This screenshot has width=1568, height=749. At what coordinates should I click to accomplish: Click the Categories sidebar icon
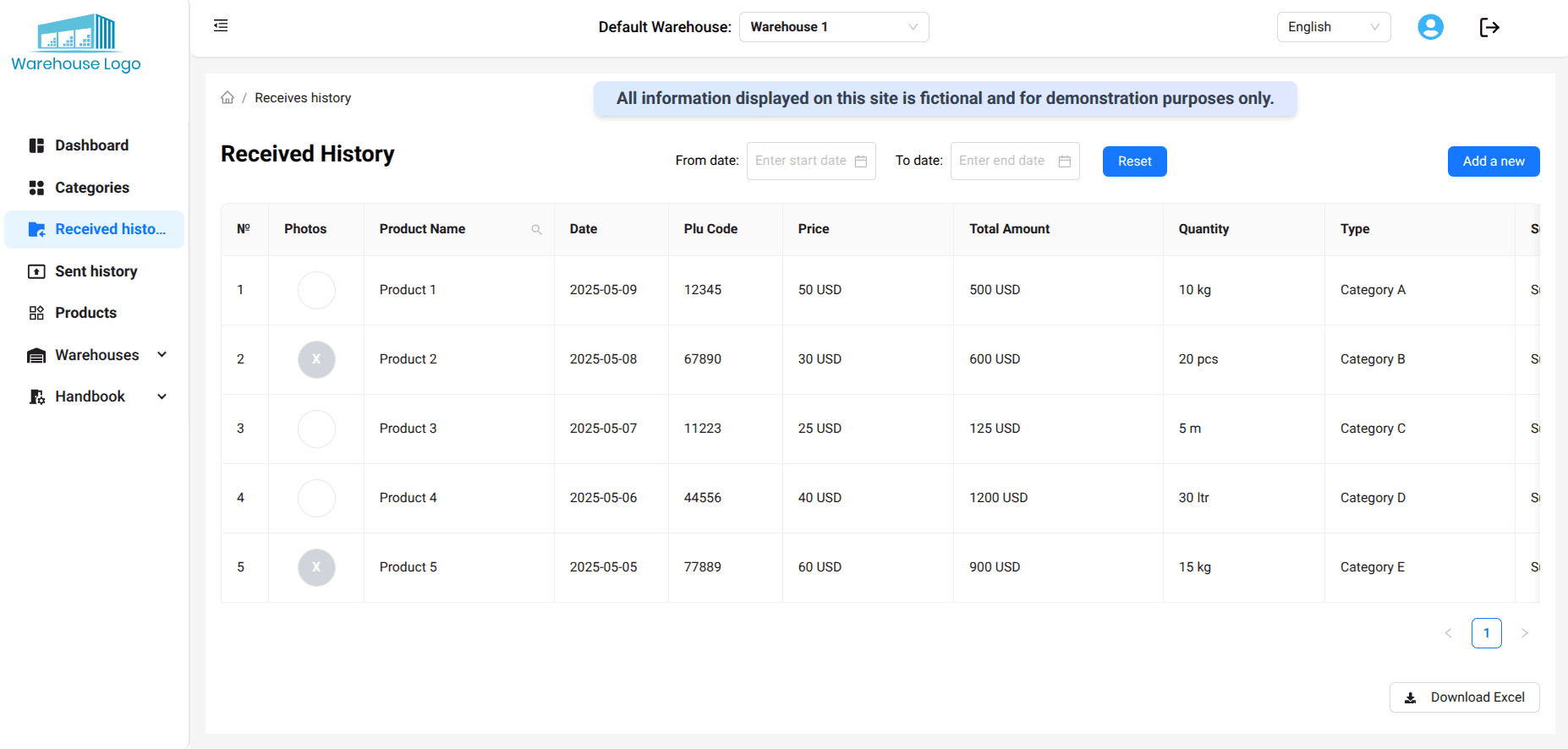(36, 188)
